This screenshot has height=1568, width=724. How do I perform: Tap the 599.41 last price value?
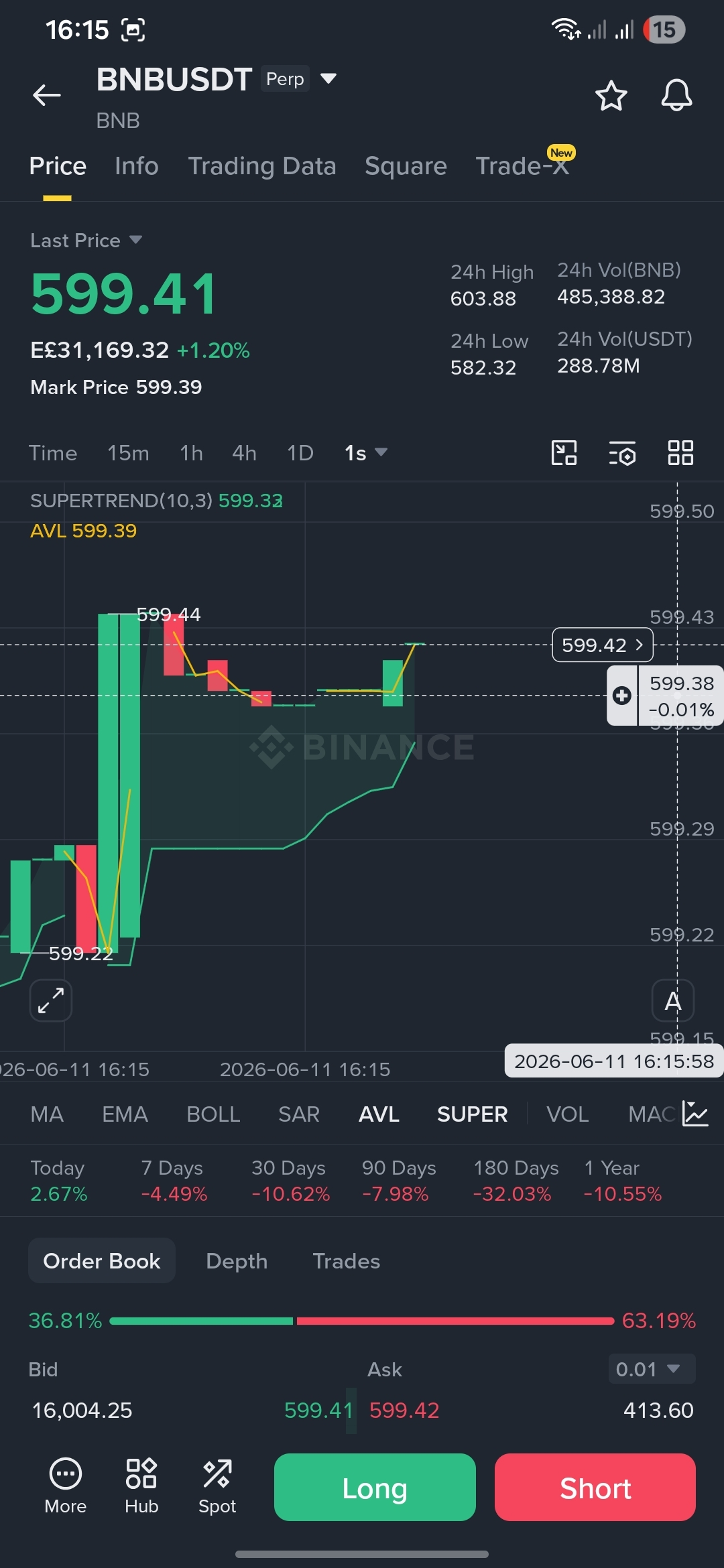coord(125,293)
